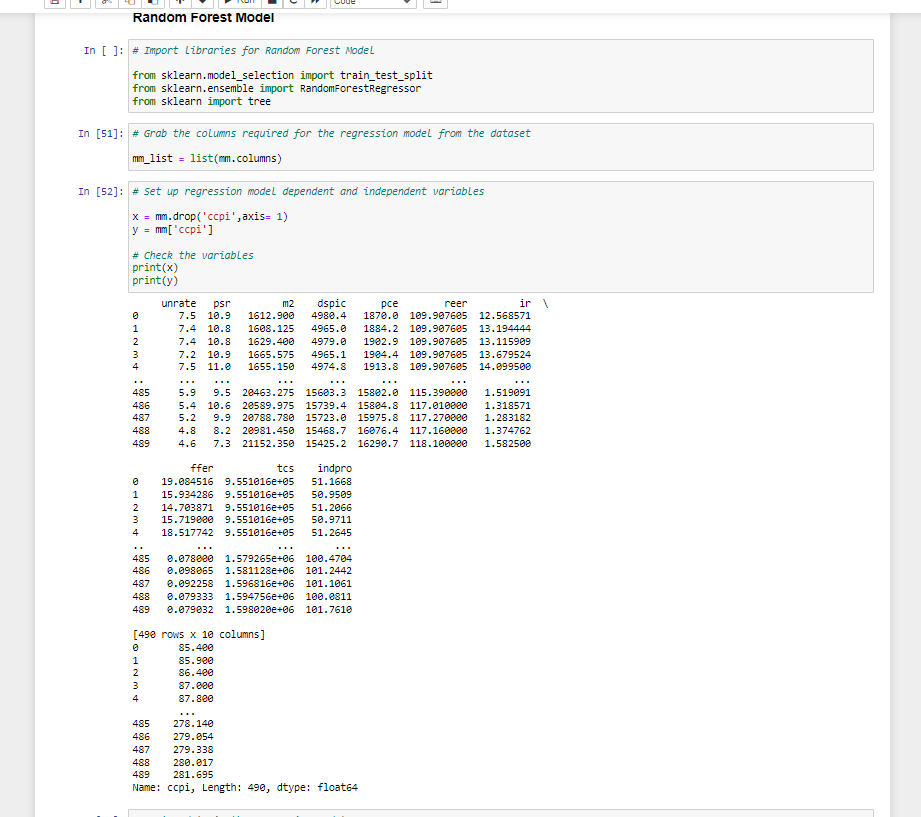The height and width of the screenshot is (817, 921).
Task: Click the reer column header in output
Action: 456,304
